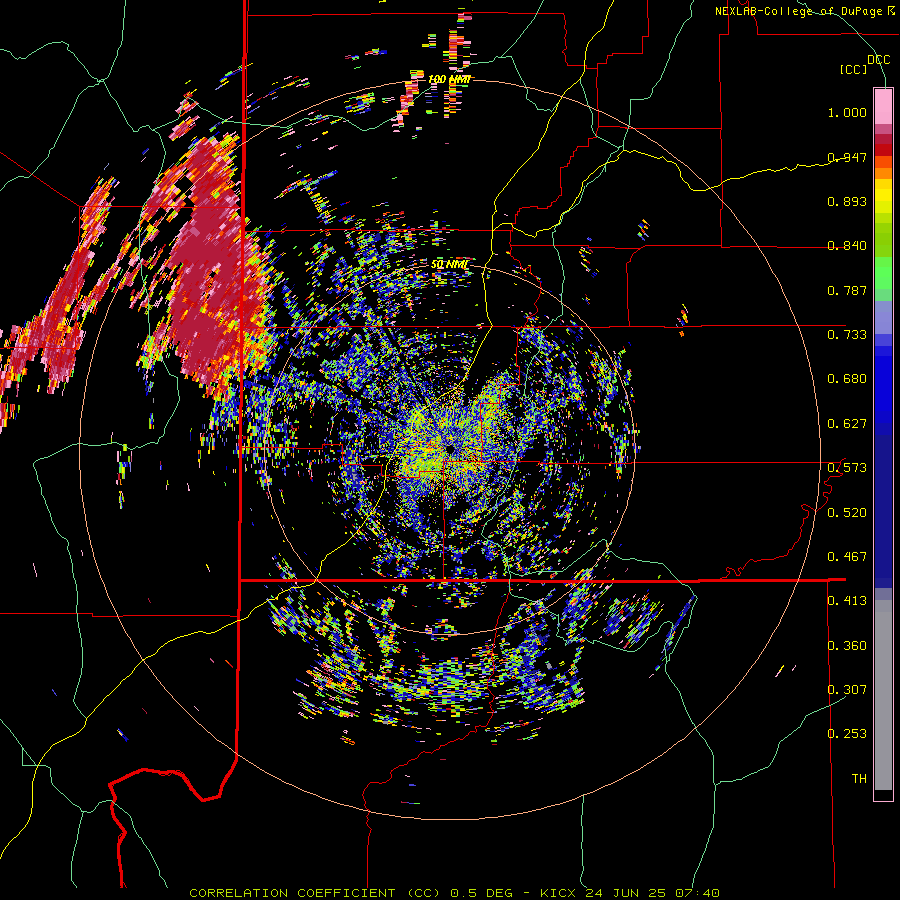Click the radar site center point
900x900 pixels.
(x=449, y=447)
